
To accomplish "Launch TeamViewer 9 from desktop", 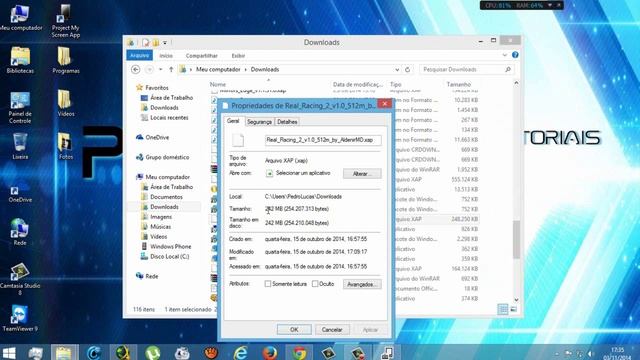I will tap(20, 318).
